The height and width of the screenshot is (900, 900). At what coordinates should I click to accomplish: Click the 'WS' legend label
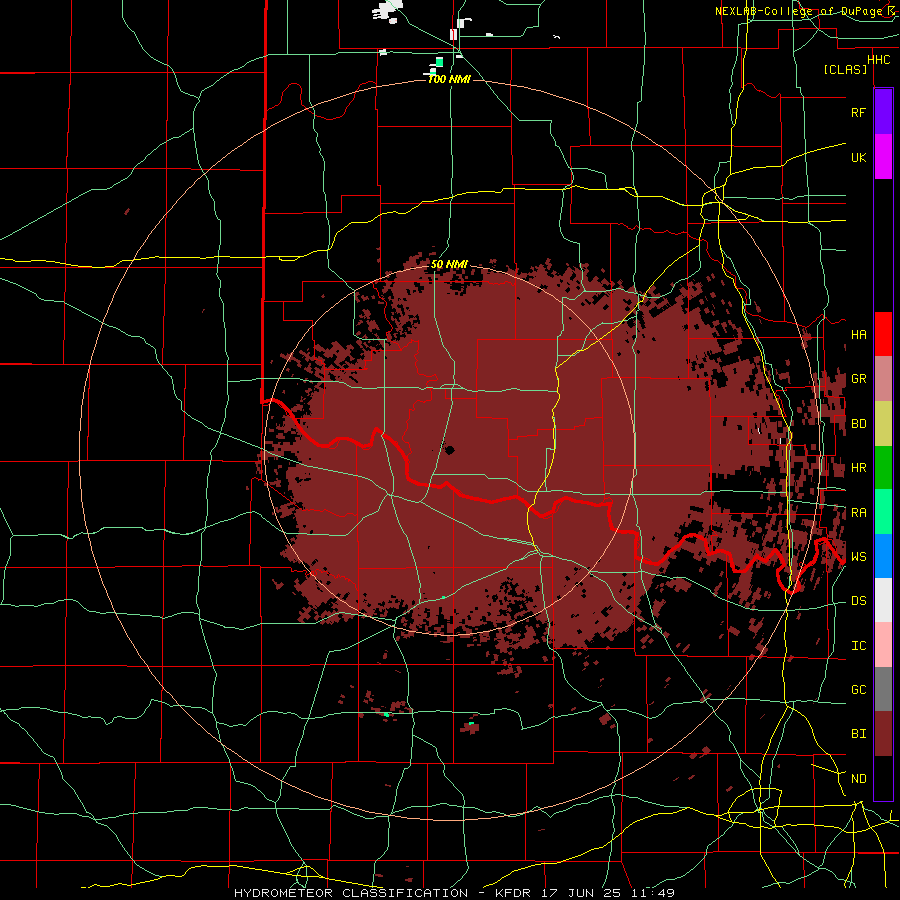858,557
